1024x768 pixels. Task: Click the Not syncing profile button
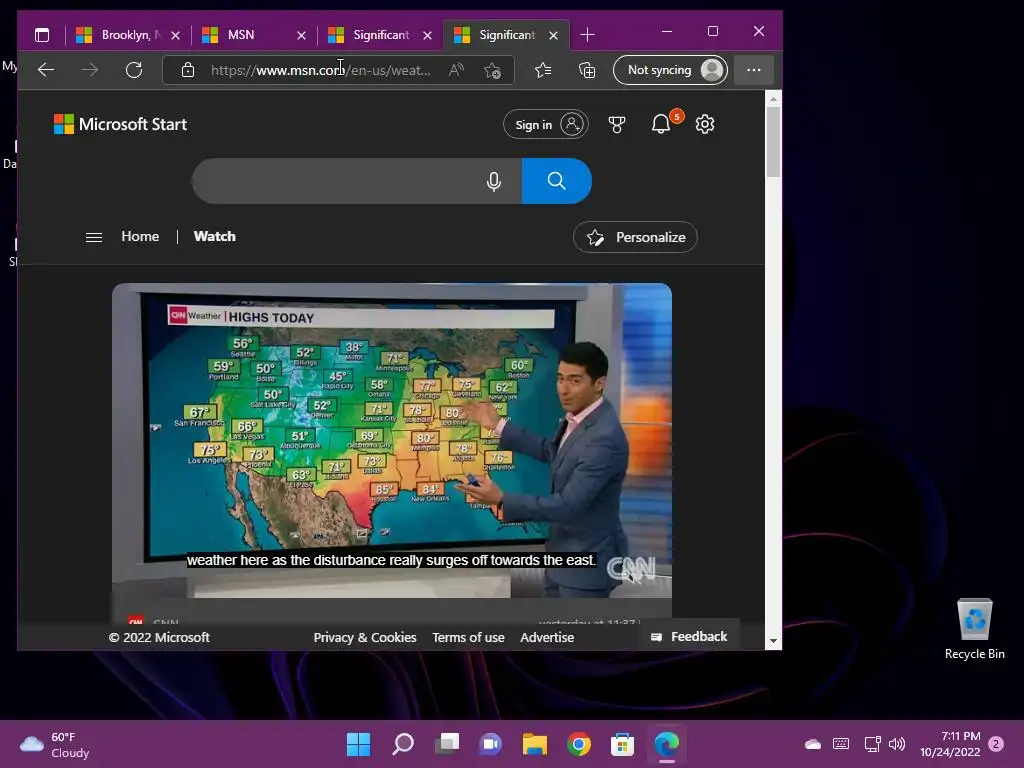[671, 70]
